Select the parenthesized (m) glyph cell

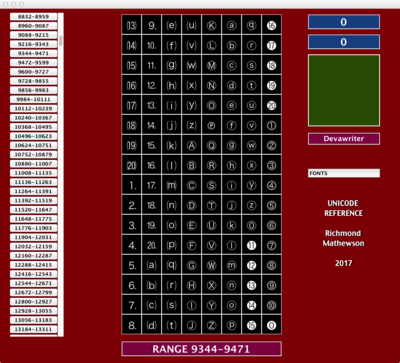click(x=171, y=185)
